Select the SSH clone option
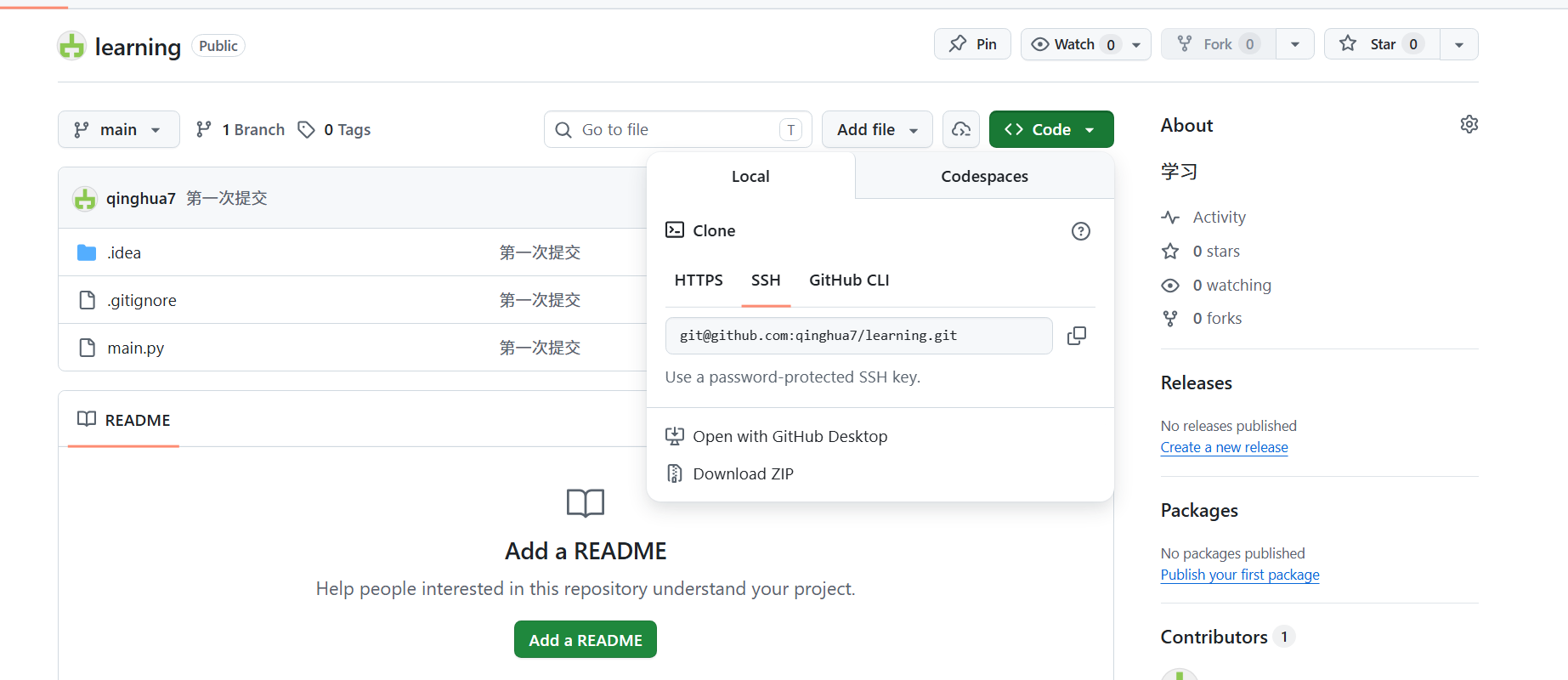The width and height of the screenshot is (1568, 680). [766, 280]
